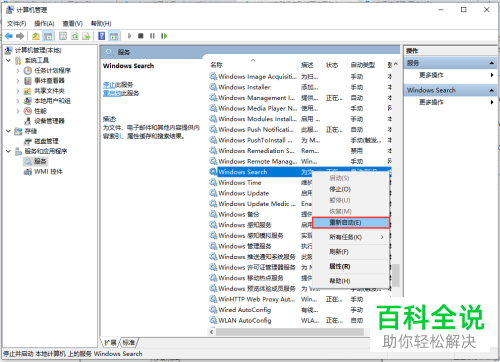Open 更多操作 under the 服务 actions section
Viewport: 500px width, 362px height.
pyautogui.click(x=431, y=75)
